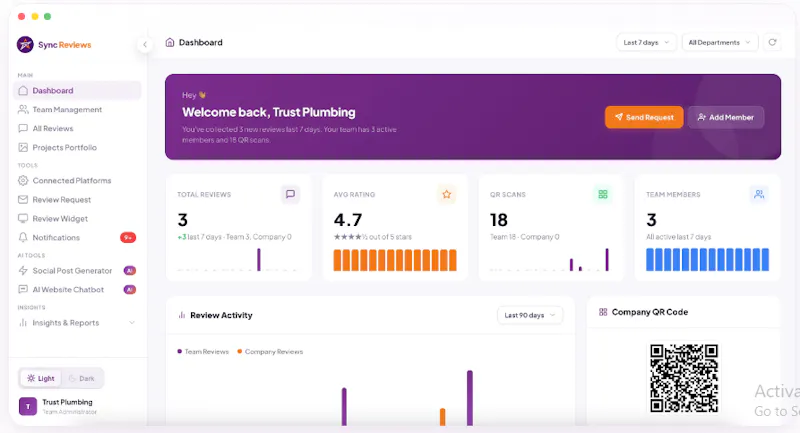This screenshot has height=433, width=800.
Task: Click the Social Post Generator lightning icon
Action: coord(23,270)
